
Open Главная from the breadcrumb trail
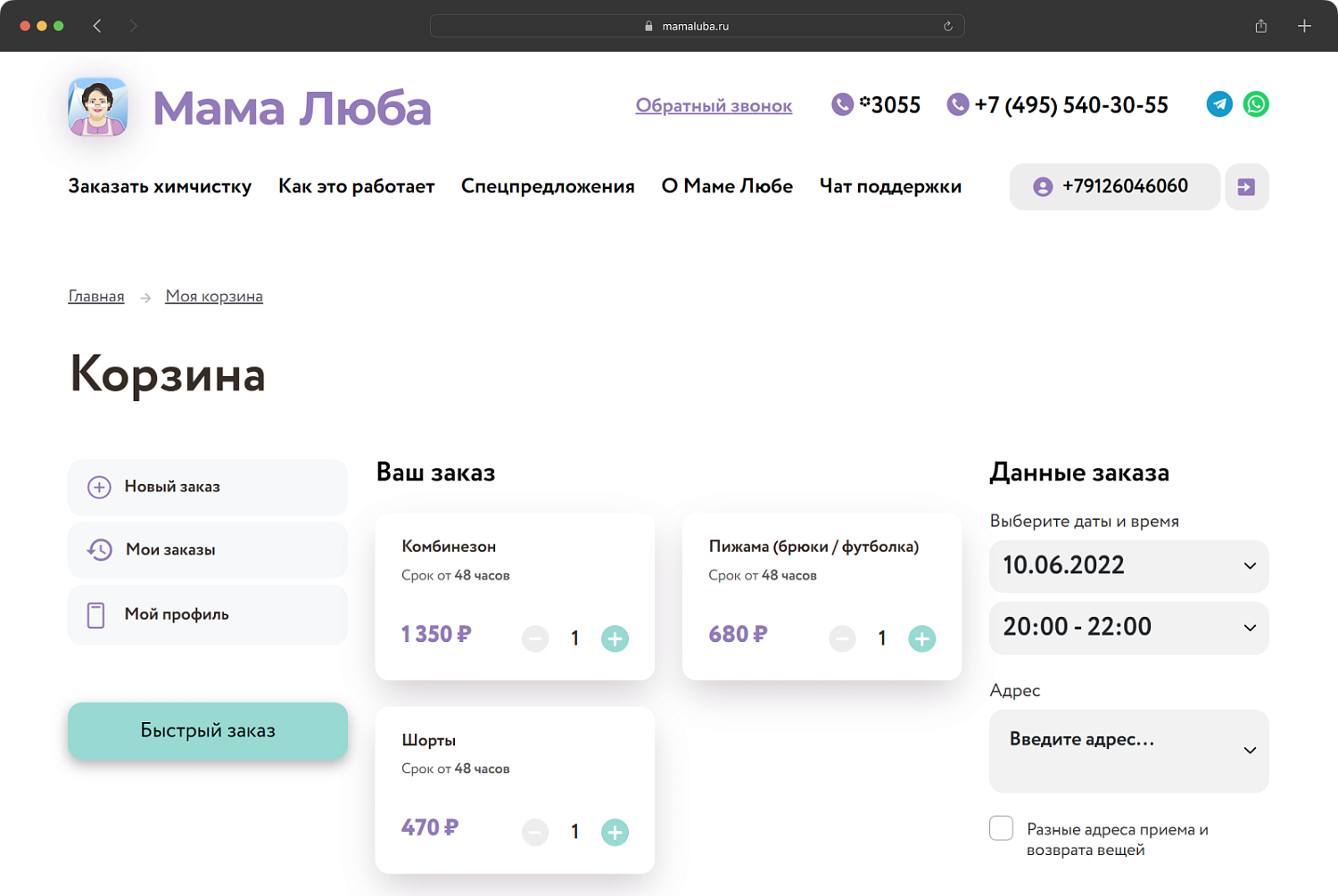pyautogui.click(x=95, y=296)
